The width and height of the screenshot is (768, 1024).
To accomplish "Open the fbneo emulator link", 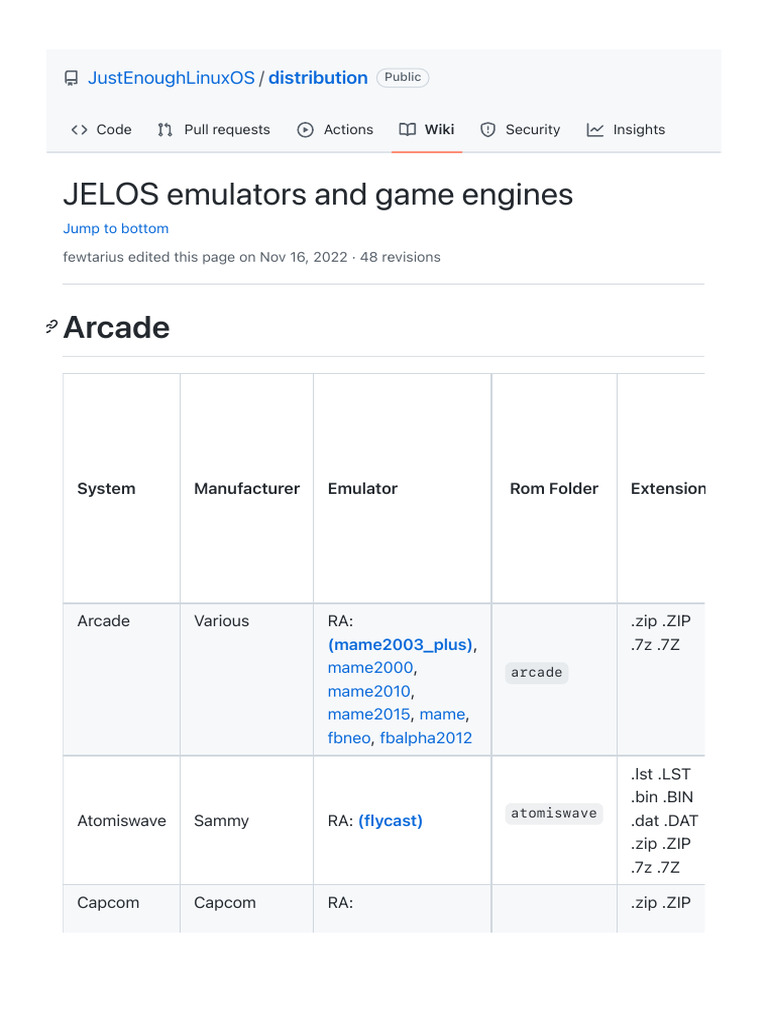I will click(348, 738).
